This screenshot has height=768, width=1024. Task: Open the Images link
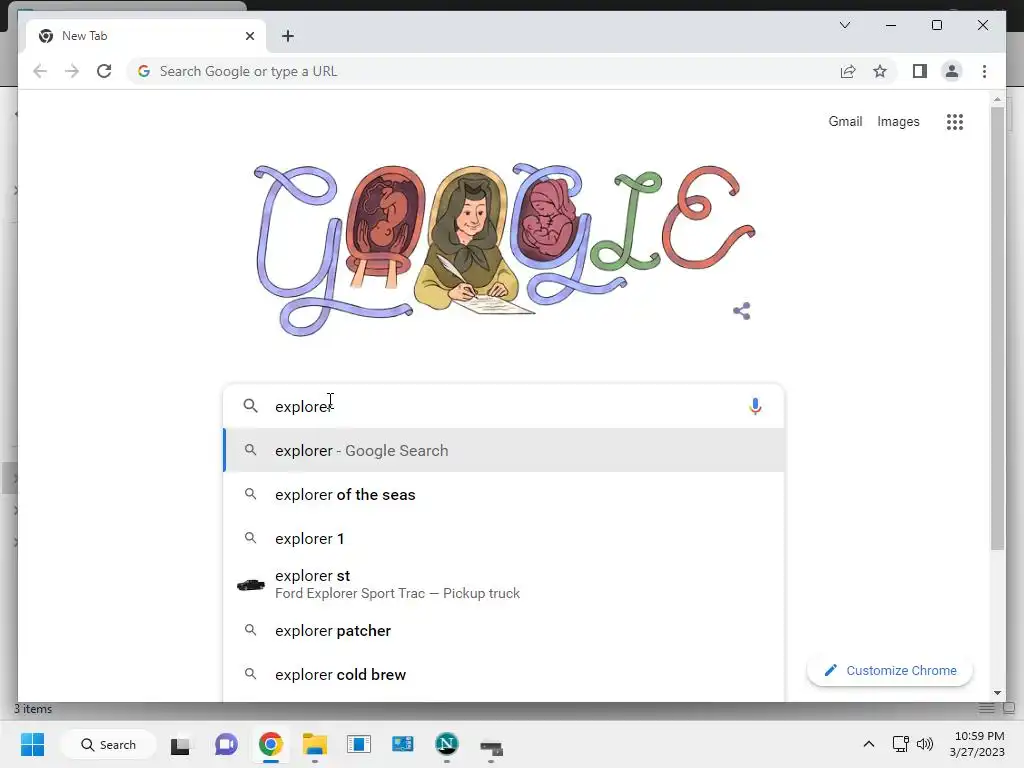point(898,121)
